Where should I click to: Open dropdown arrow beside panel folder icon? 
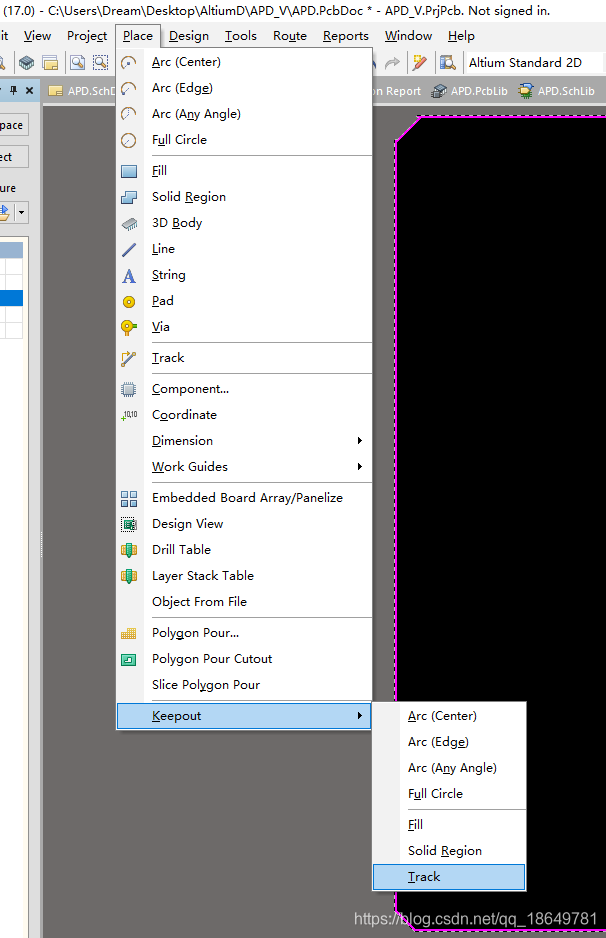22,213
